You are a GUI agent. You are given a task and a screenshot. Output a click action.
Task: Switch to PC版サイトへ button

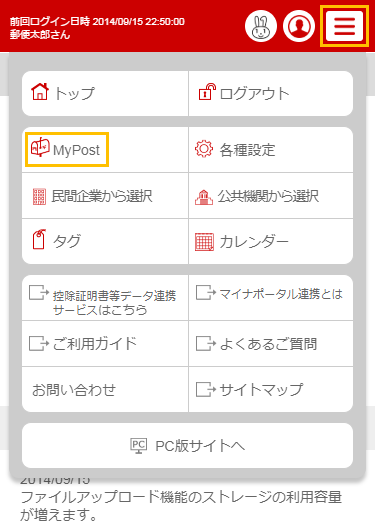[187, 445]
